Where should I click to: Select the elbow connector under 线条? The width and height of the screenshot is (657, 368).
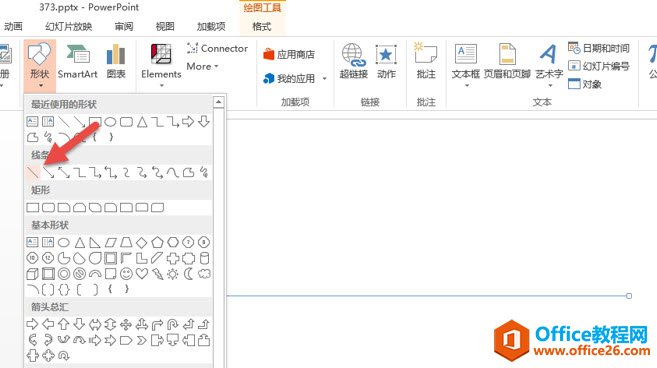coord(80,172)
